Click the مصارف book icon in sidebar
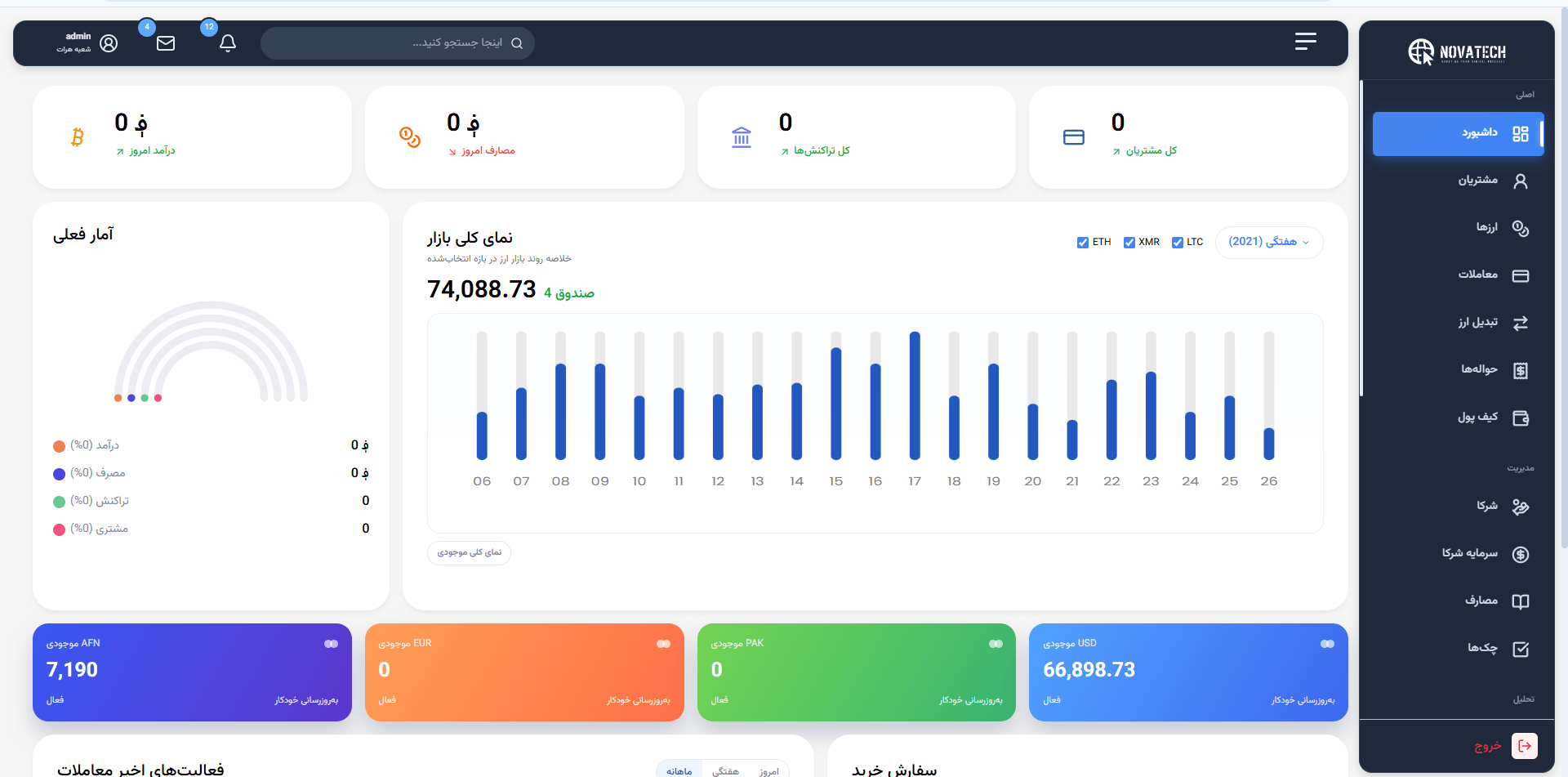Screen dimensions: 1568x777 1521,602
